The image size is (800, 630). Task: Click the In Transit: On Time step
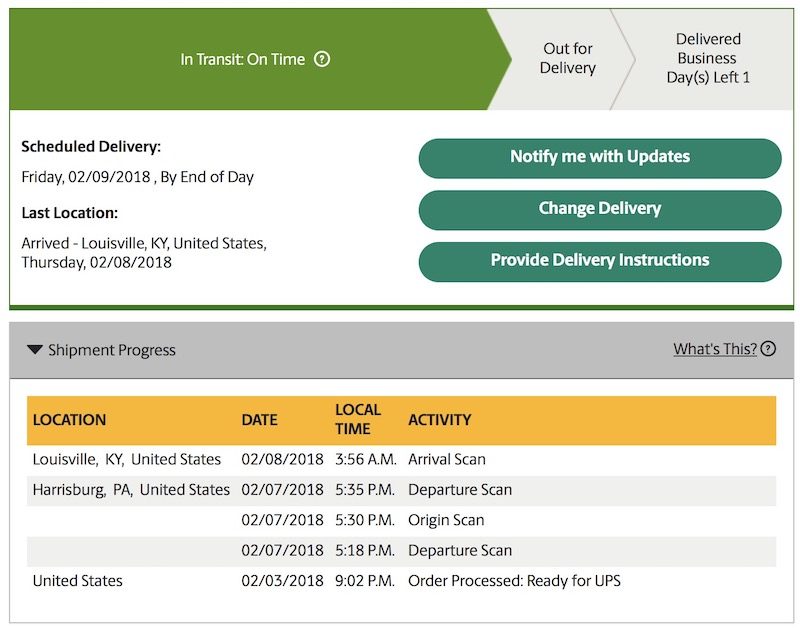[242, 59]
